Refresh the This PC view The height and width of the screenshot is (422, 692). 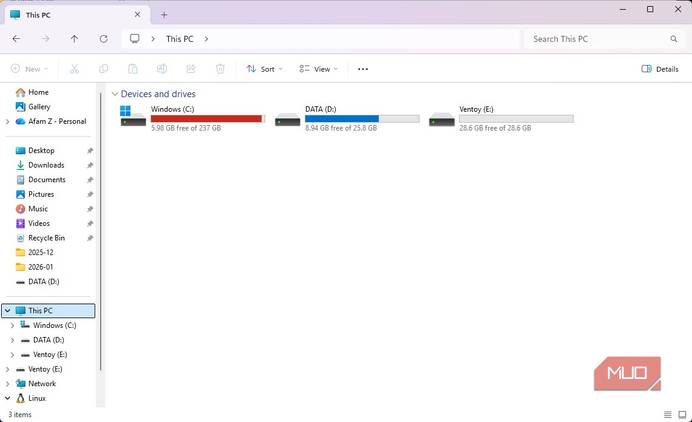click(x=104, y=39)
